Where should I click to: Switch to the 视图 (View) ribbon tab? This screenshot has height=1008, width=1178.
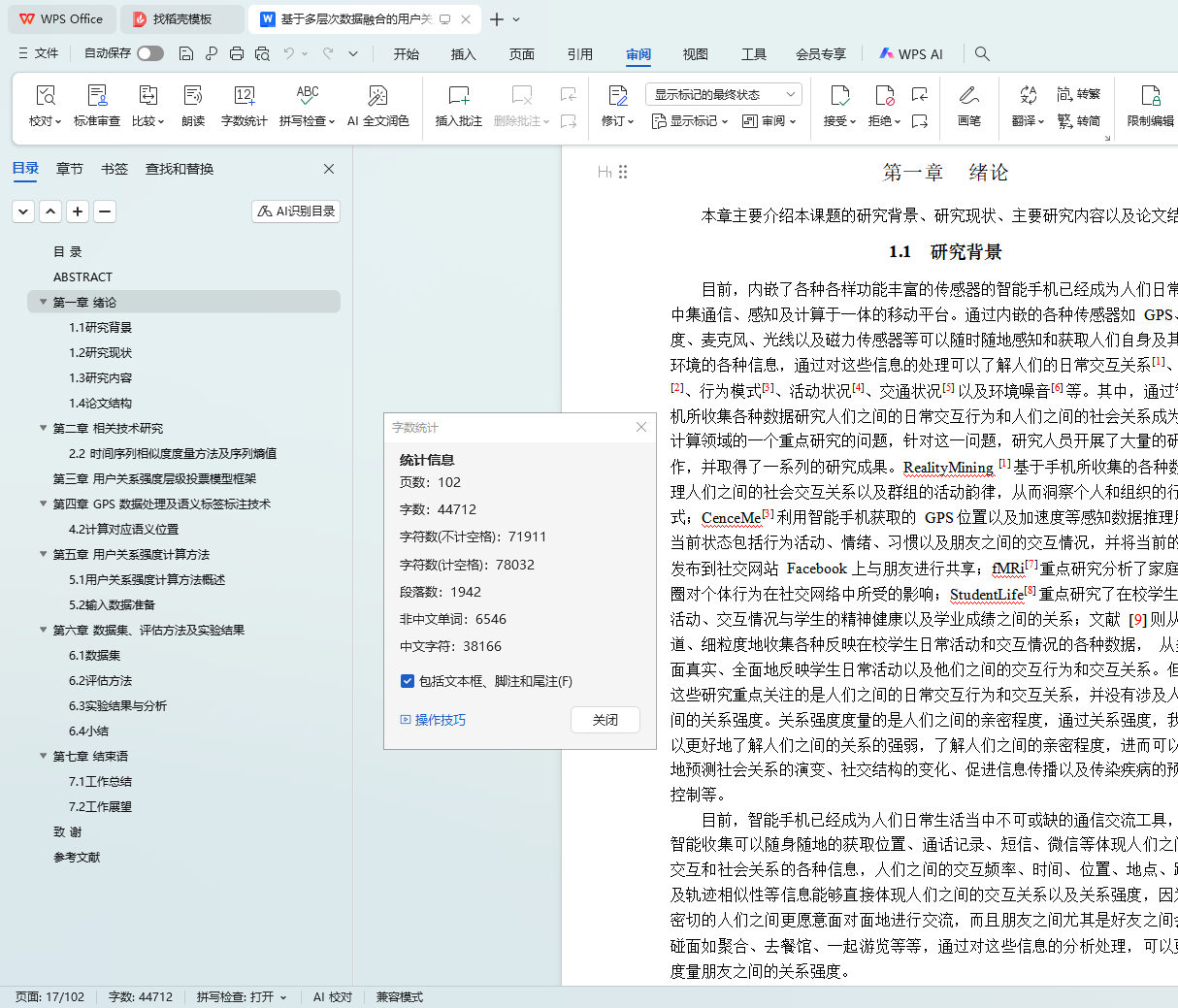695,54
